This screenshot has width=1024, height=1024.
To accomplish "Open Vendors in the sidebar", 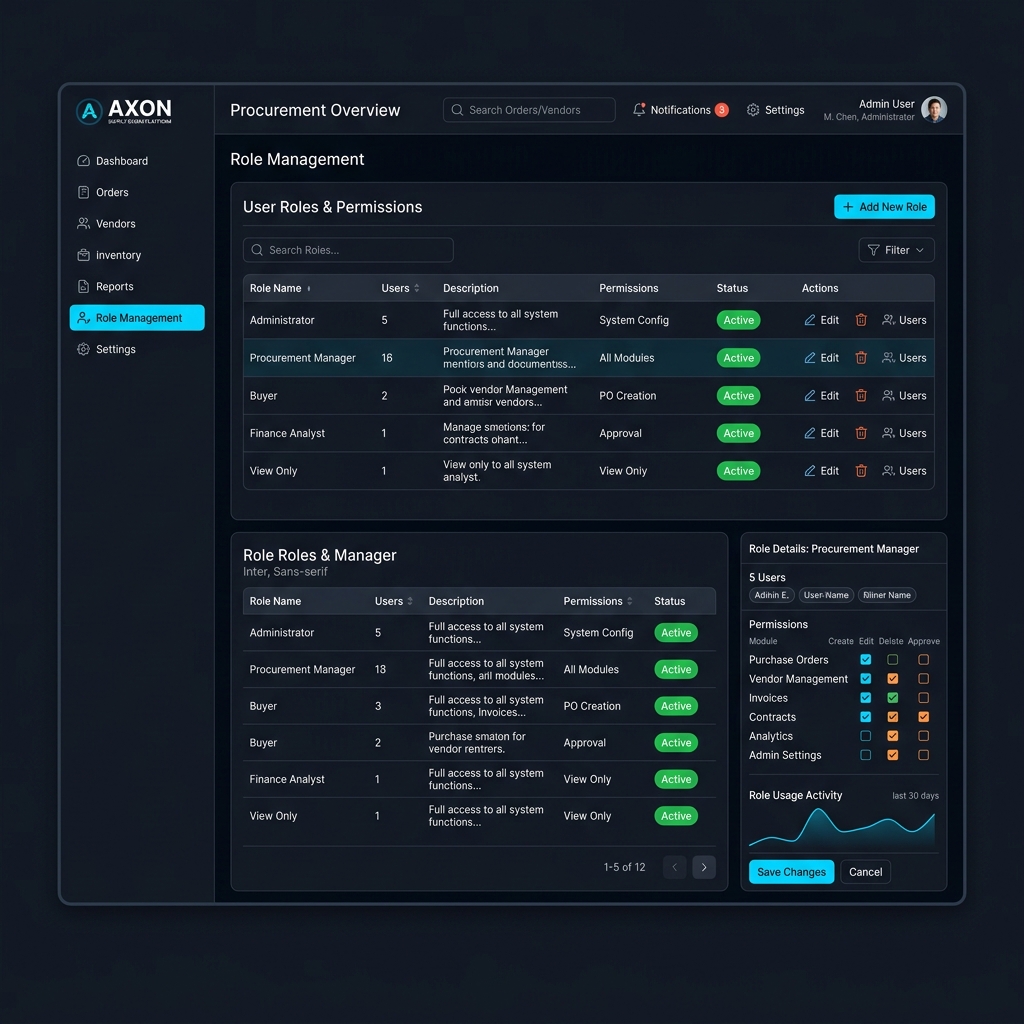I will coord(115,224).
